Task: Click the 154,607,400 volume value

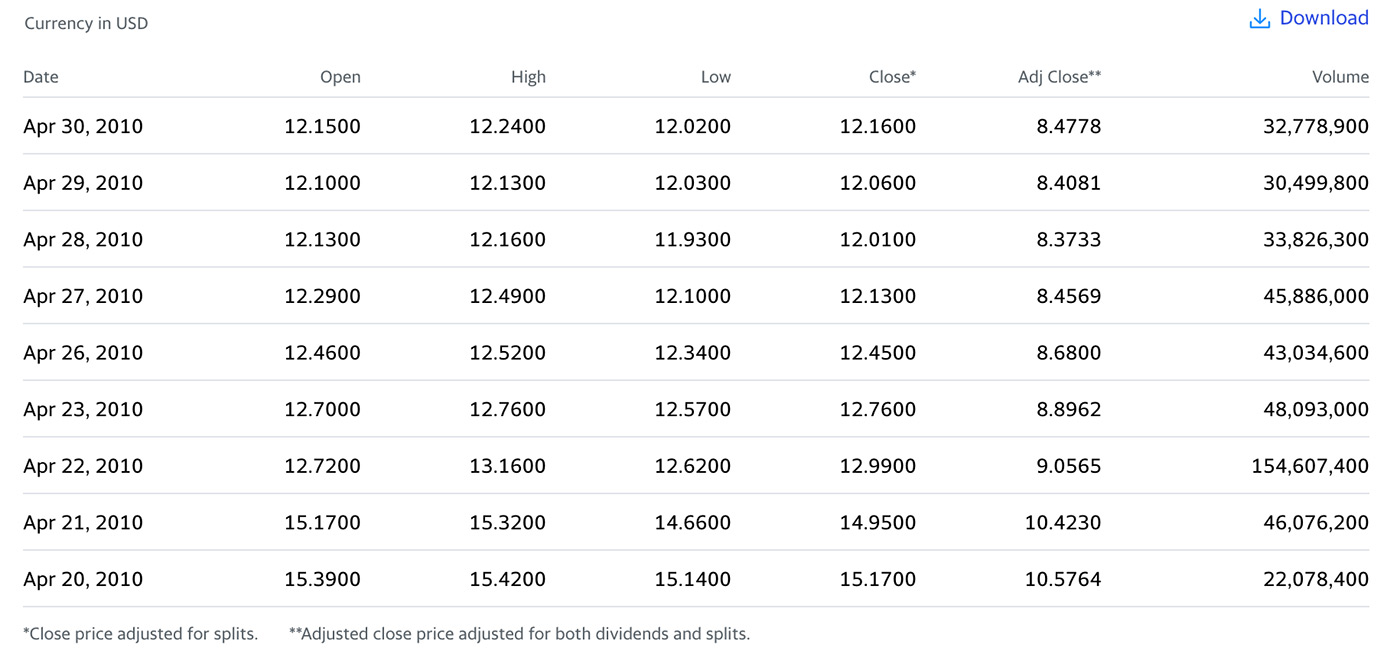Action: pyautogui.click(x=1310, y=466)
